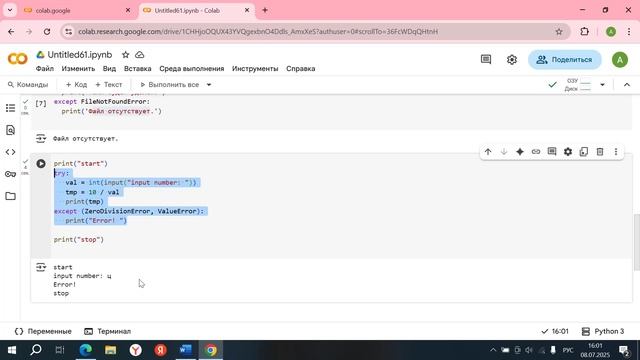Toggle output options of 'Файл отсутствует' output
The image size is (640, 360).
click(x=41, y=139)
